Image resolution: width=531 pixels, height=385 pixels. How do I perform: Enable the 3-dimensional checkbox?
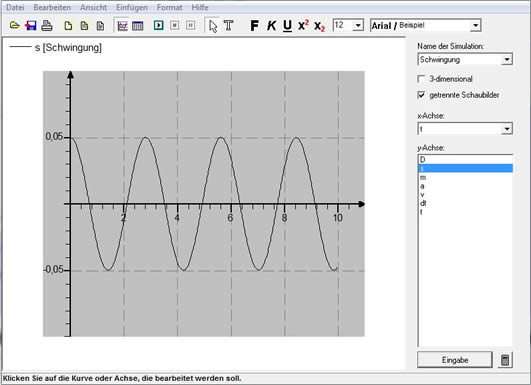[x=421, y=79]
